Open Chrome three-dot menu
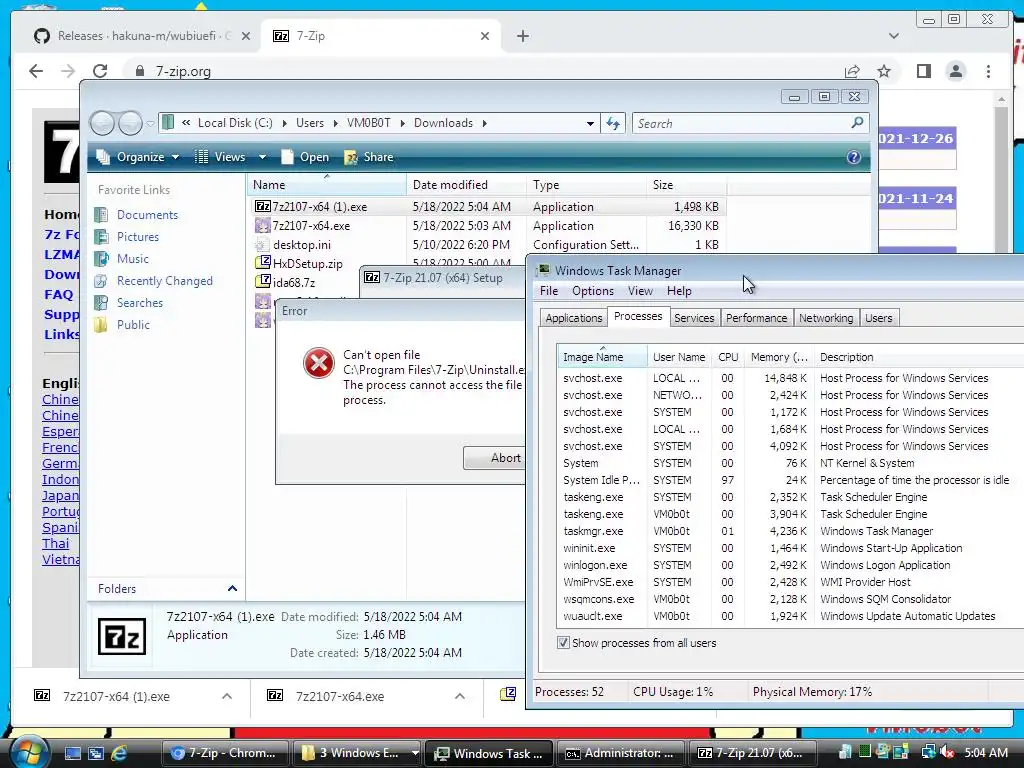The image size is (1024, 768). pyautogui.click(x=988, y=71)
